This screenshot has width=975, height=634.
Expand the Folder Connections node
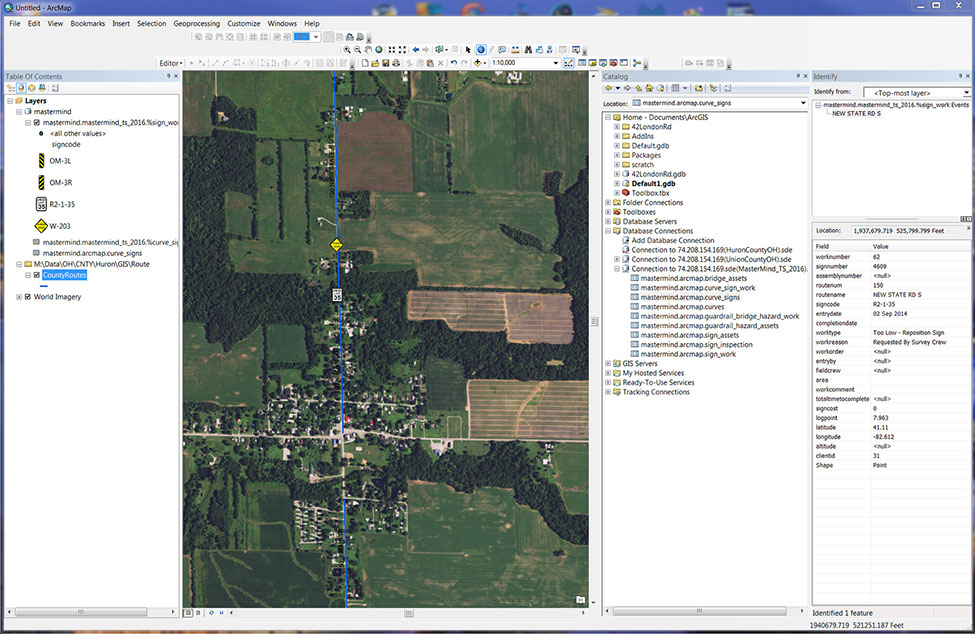[609, 203]
